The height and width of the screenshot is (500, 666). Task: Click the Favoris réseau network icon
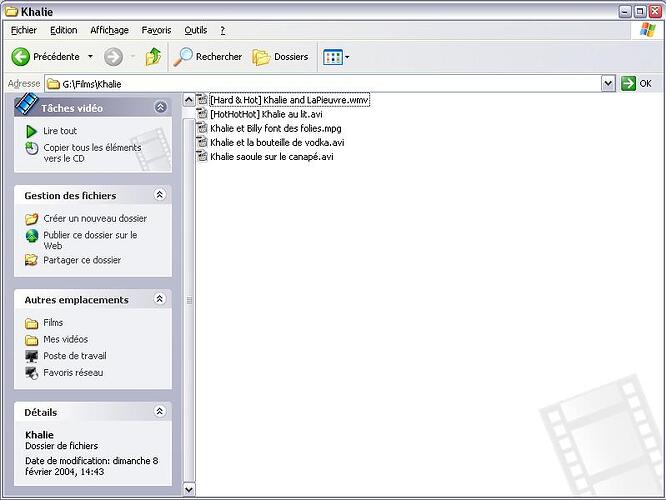point(32,373)
